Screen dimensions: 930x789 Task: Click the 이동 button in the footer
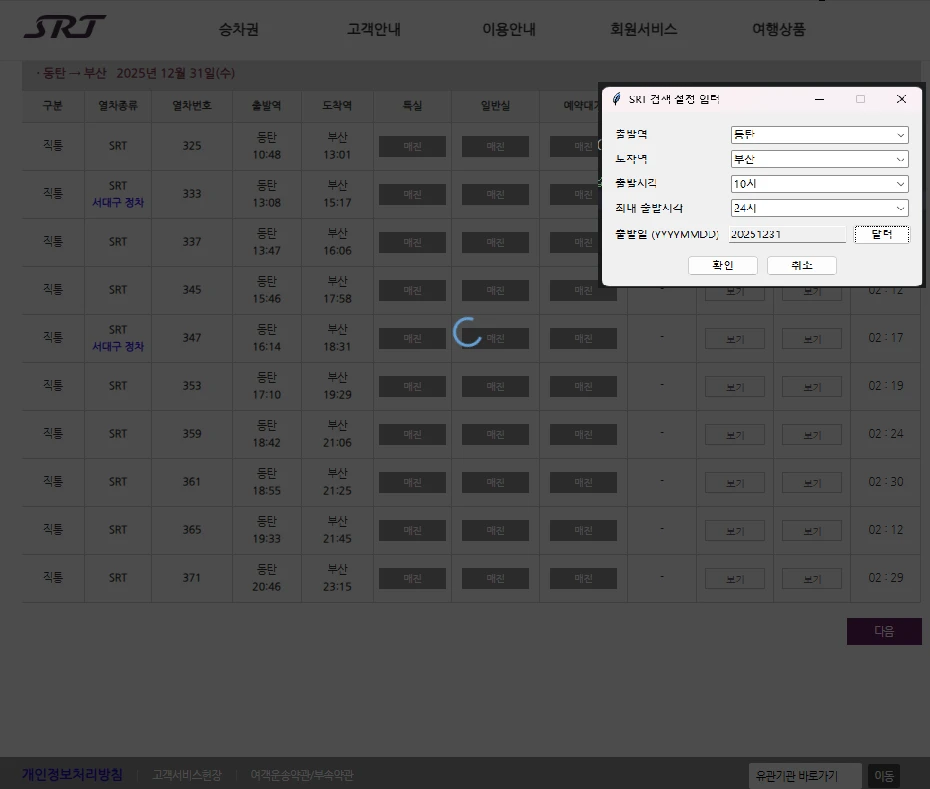884,776
